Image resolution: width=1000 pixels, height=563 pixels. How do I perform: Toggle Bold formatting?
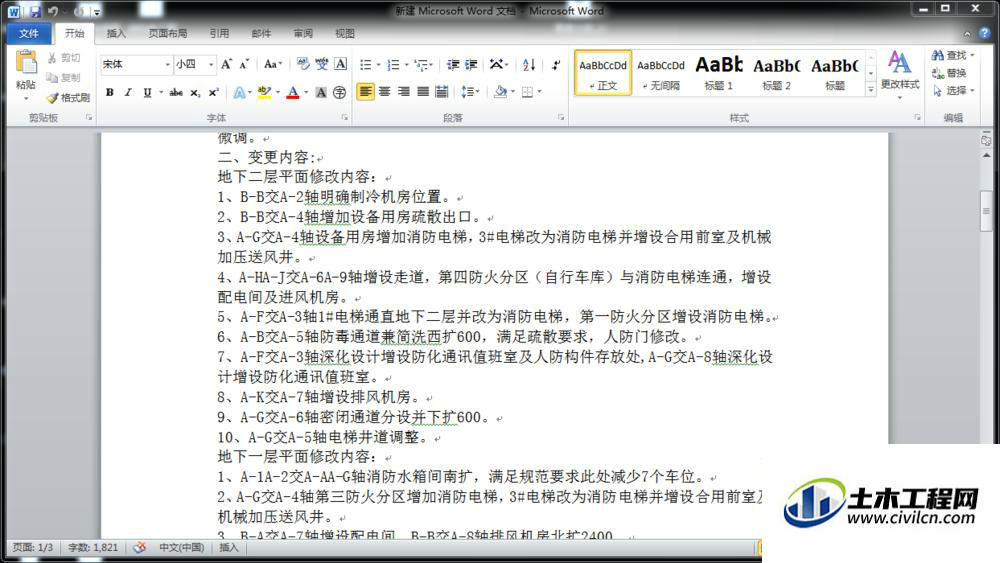point(110,92)
